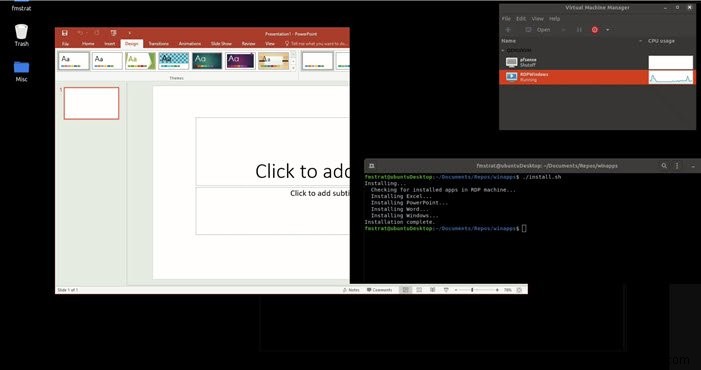
Task: Click the RDPWindows CPU usage graph
Action: coord(671,77)
